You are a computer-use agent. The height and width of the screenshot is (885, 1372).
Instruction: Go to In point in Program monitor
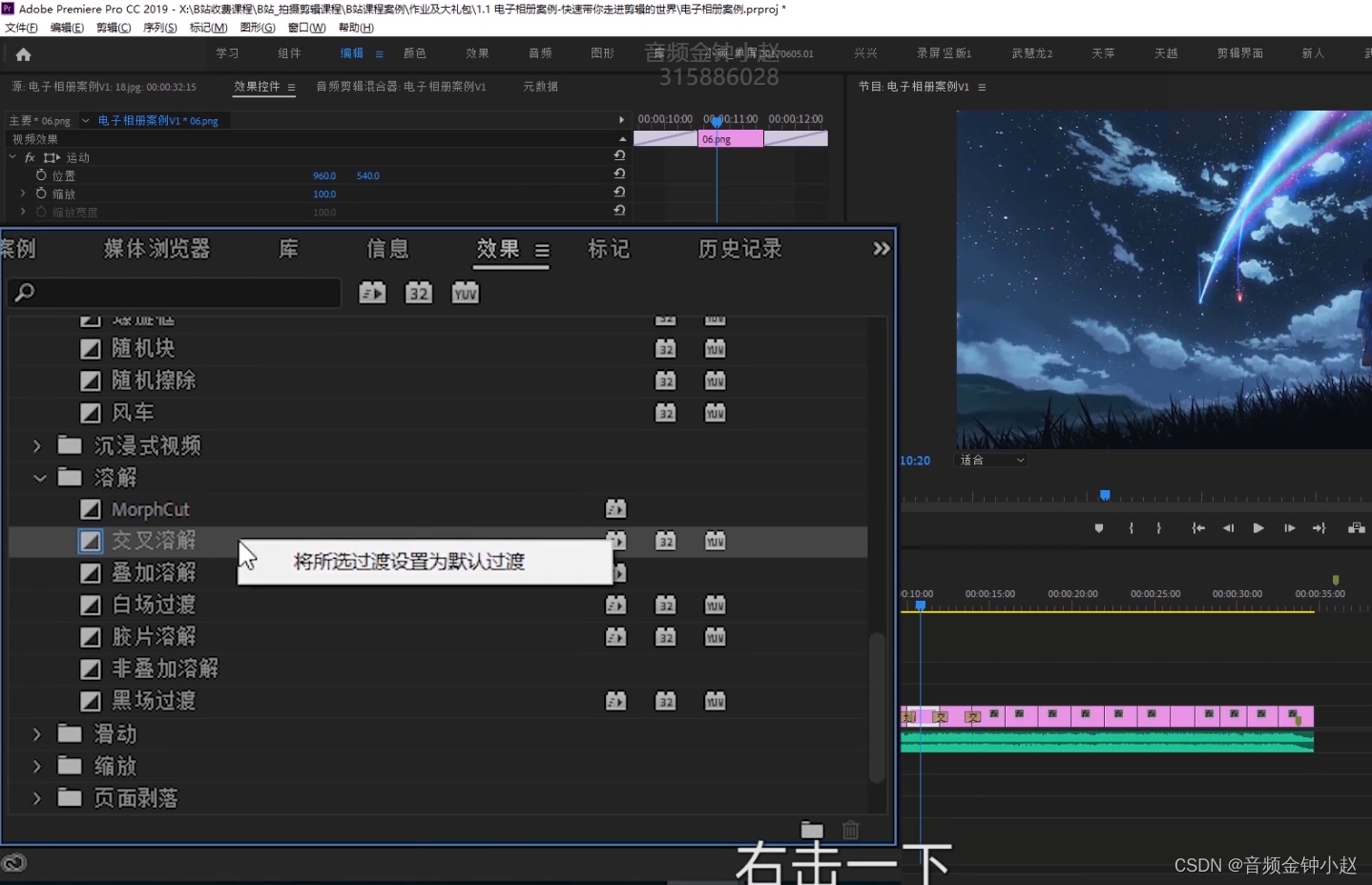1198,527
